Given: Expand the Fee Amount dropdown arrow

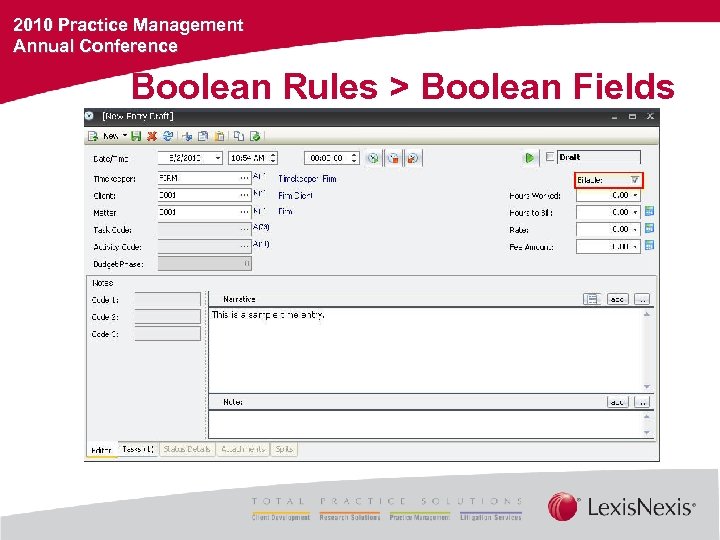Looking at the screenshot, I should coord(636,247).
